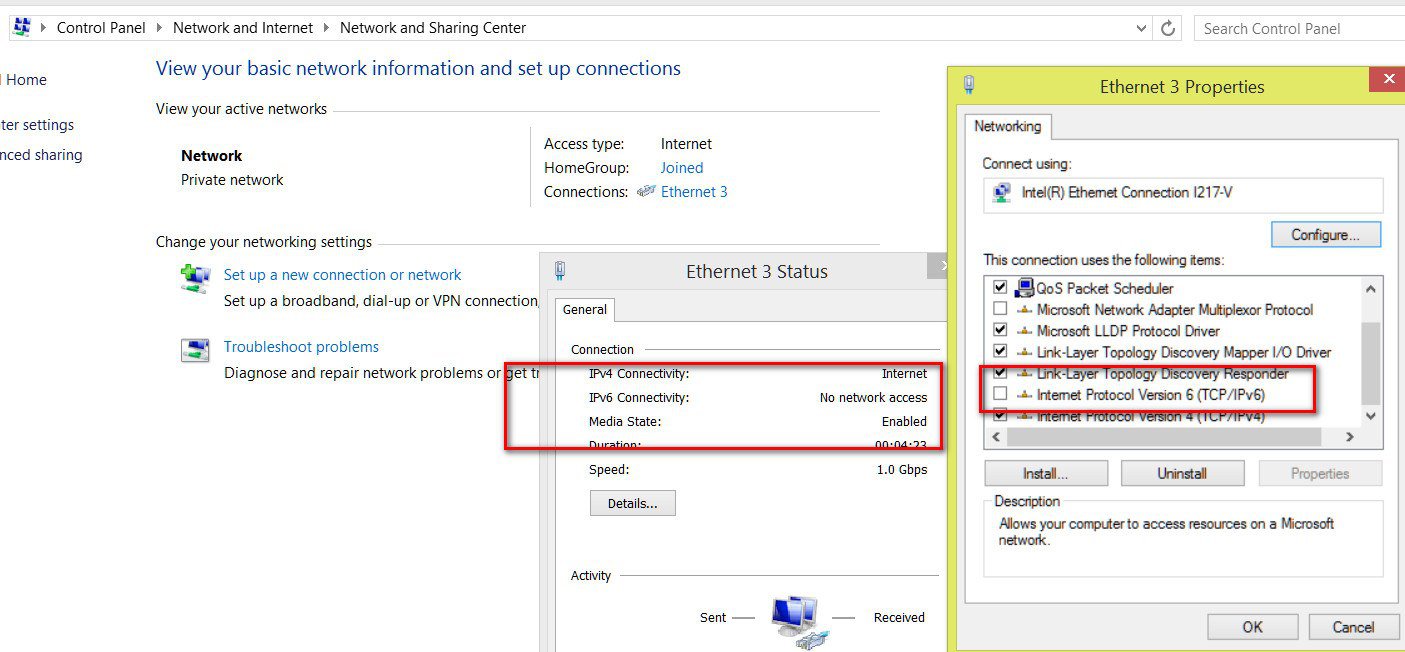Viewport: 1405px width, 652px height.
Task: Select the Link-Layer Topology Discovery Responder icon
Action: click(x=1024, y=373)
